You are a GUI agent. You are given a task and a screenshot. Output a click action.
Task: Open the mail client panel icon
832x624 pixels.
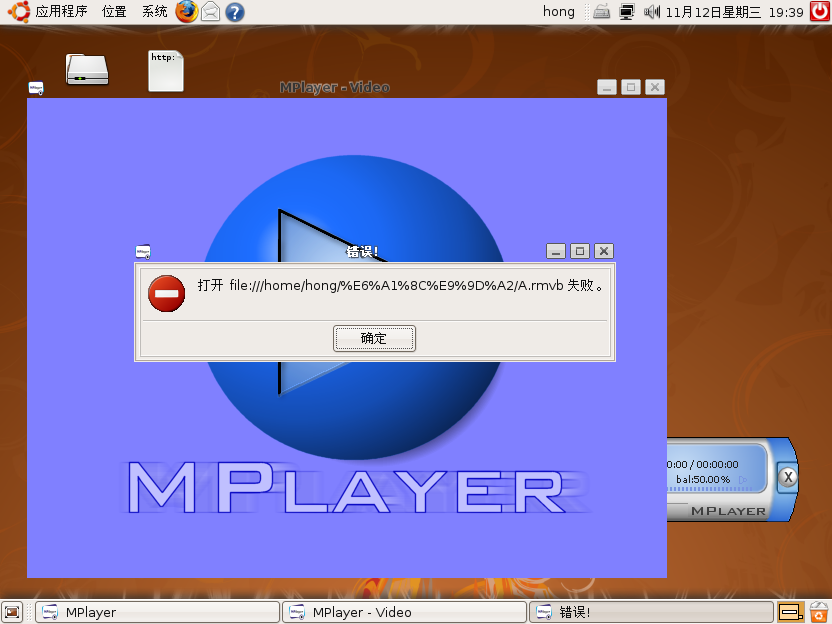211,11
